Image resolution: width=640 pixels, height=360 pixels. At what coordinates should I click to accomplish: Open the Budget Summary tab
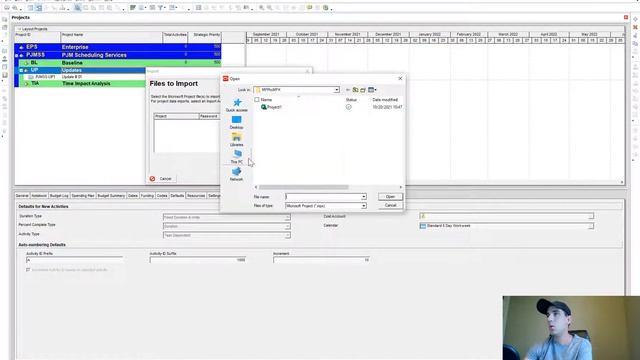111,196
